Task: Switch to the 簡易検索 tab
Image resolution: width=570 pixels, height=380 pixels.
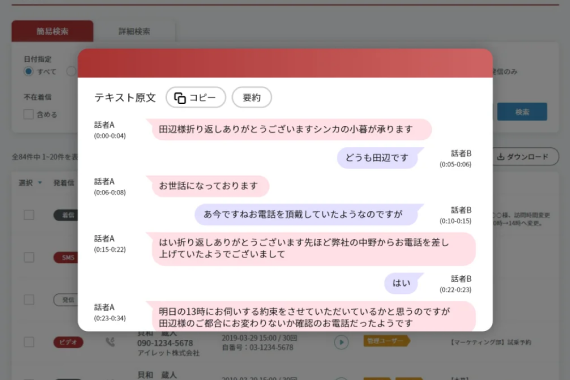Action: (x=52, y=31)
